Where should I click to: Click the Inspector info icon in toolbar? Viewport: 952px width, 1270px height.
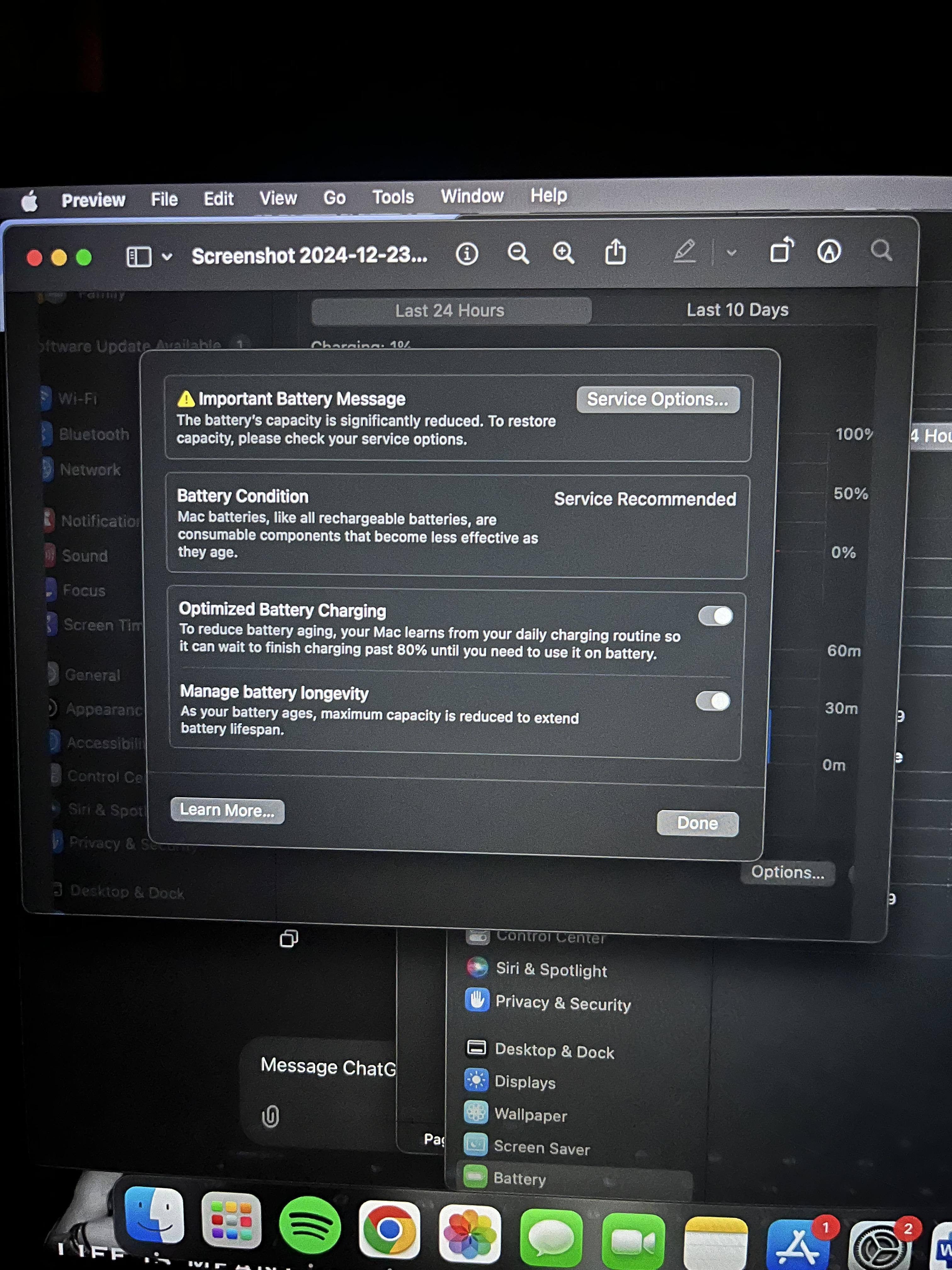click(x=467, y=253)
